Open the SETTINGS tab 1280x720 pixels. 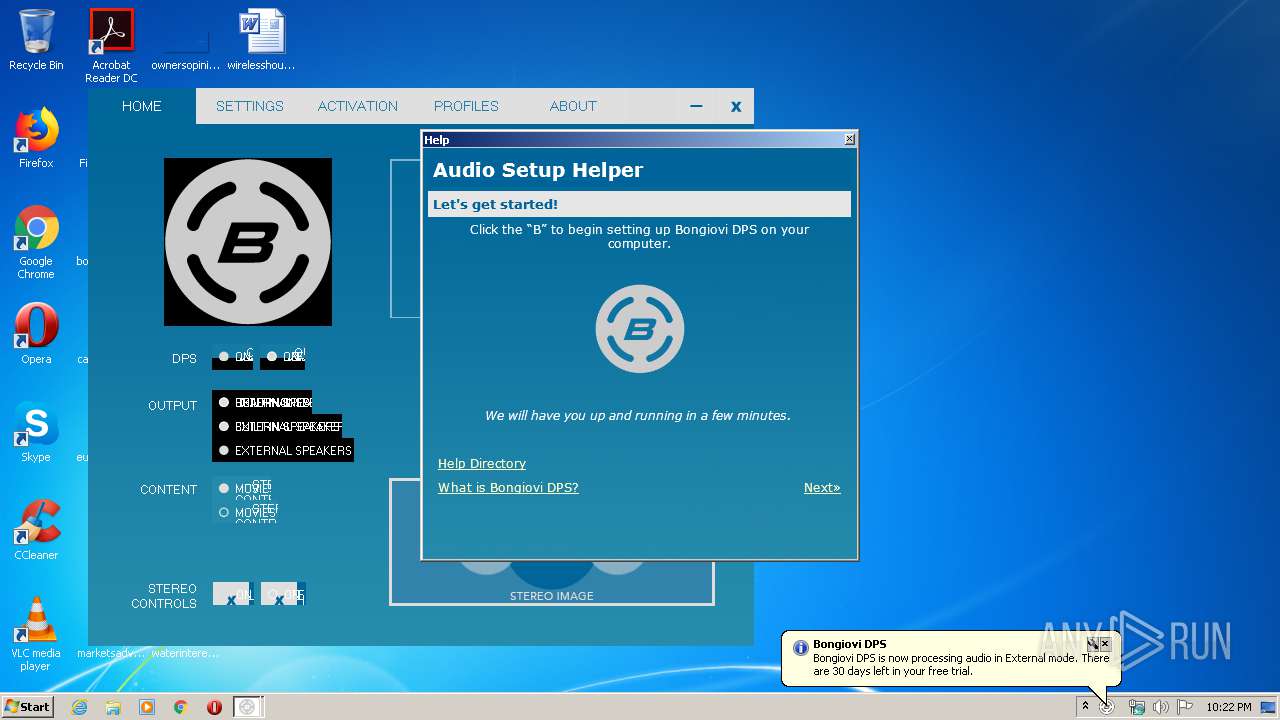point(250,106)
